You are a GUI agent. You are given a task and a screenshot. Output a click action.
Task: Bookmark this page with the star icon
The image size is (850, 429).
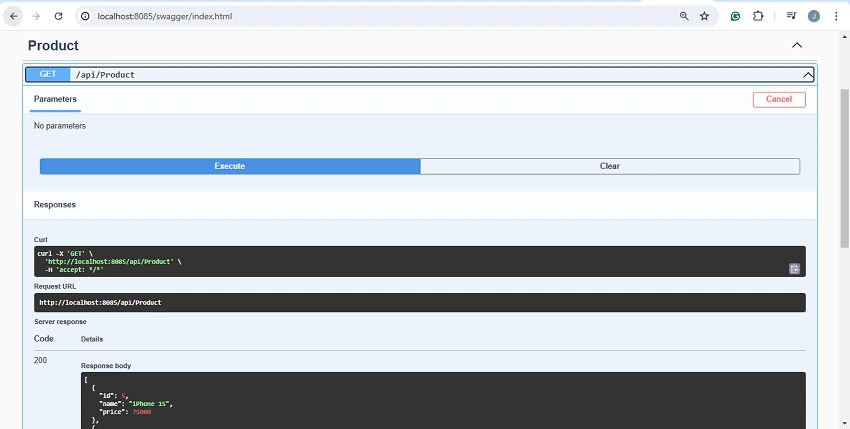pyautogui.click(x=704, y=16)
